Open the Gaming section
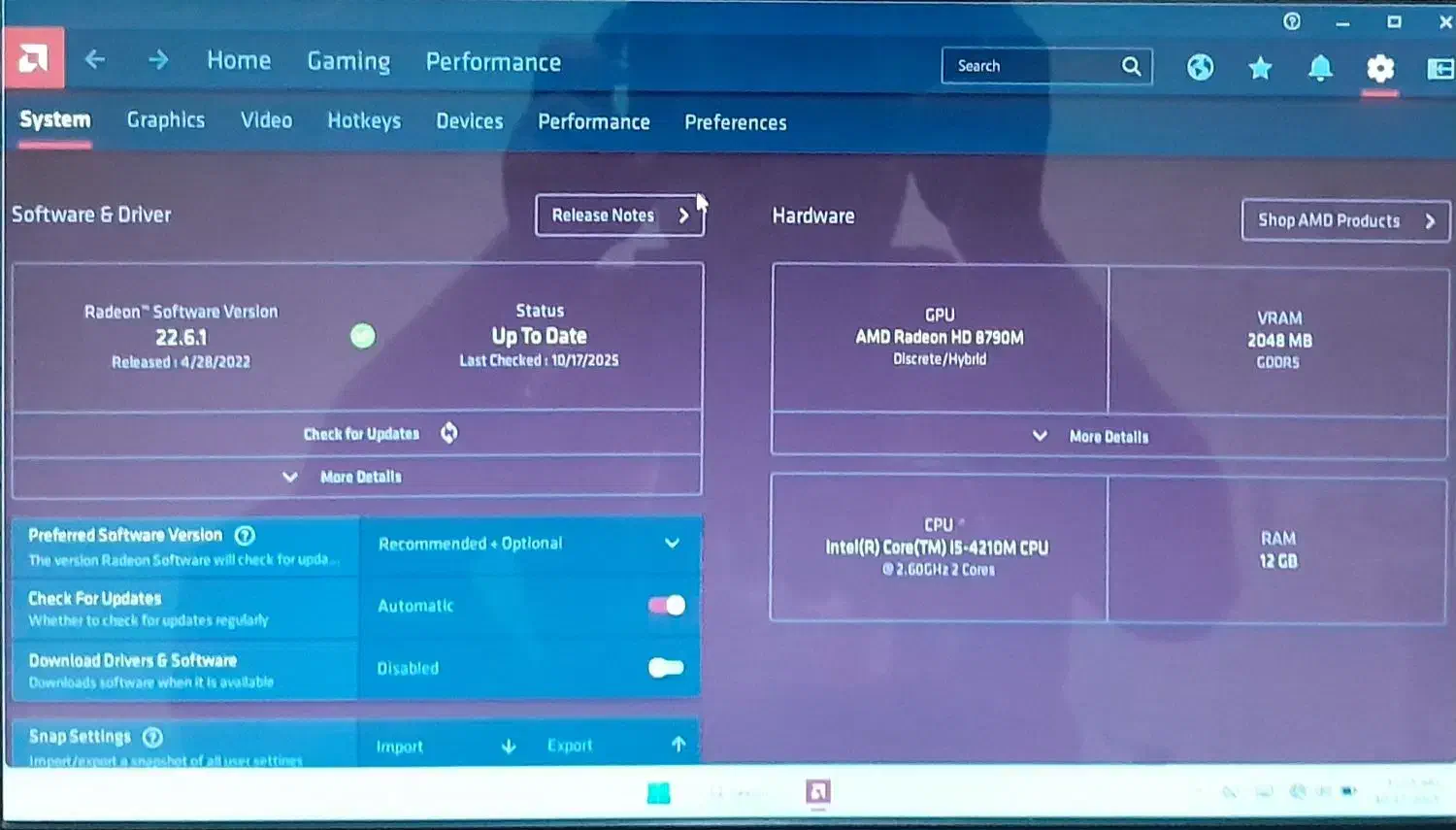The image size is (1456, 830). pyautogui.click(x=348, y=62)
